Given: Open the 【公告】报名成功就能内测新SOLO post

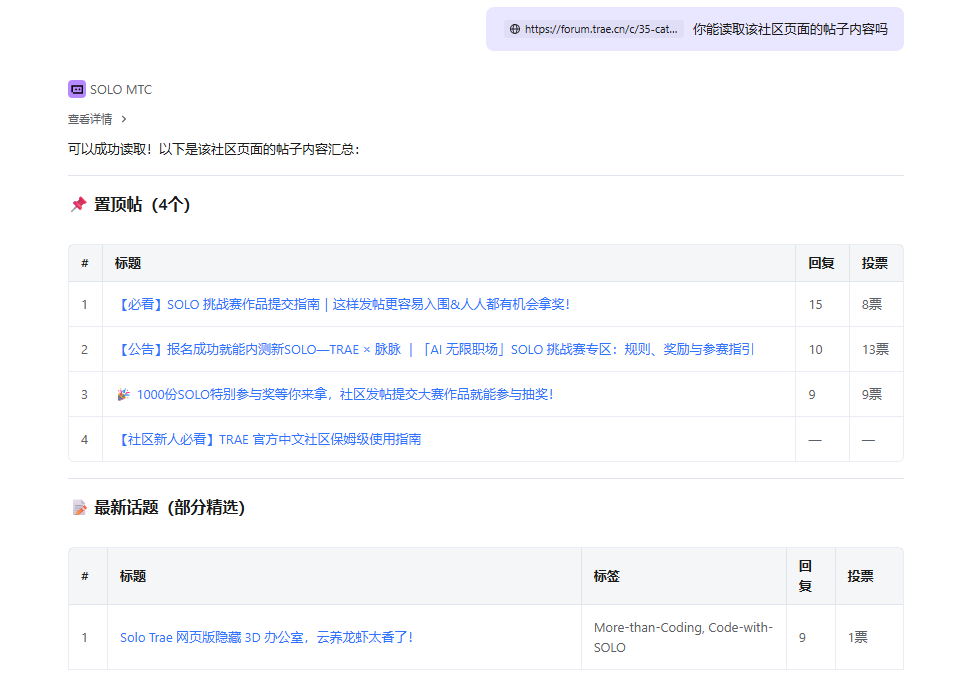Looking at the screenshot, I should 434,350.
